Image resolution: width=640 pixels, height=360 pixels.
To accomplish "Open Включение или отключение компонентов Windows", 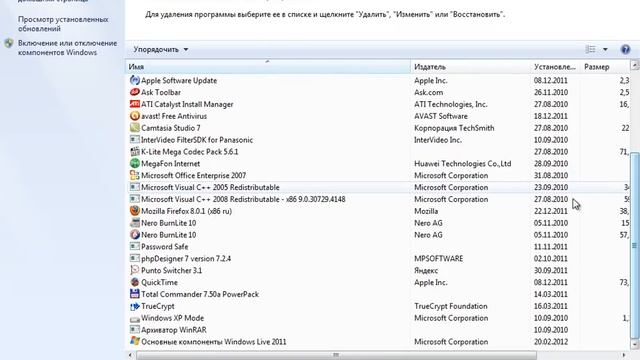I will 67,48.
